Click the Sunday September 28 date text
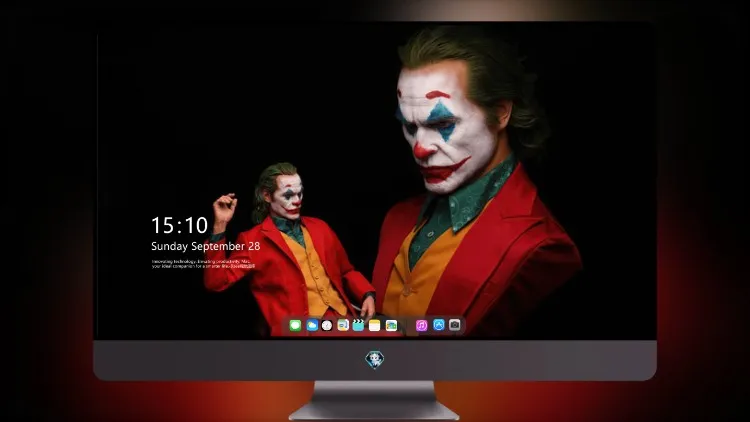 (206, 246)
